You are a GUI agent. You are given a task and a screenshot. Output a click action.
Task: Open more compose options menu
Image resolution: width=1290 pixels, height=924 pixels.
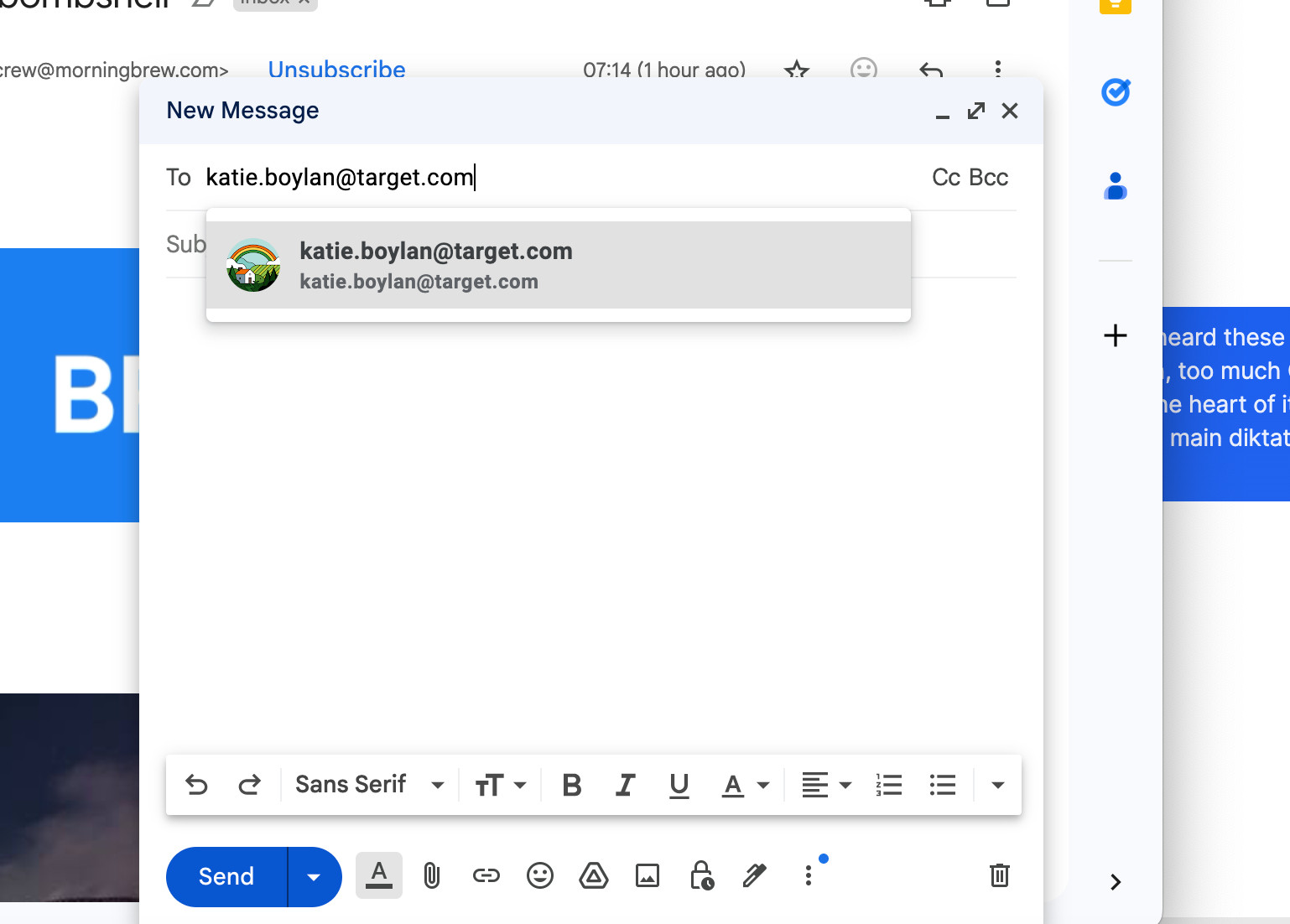point(809,875)
